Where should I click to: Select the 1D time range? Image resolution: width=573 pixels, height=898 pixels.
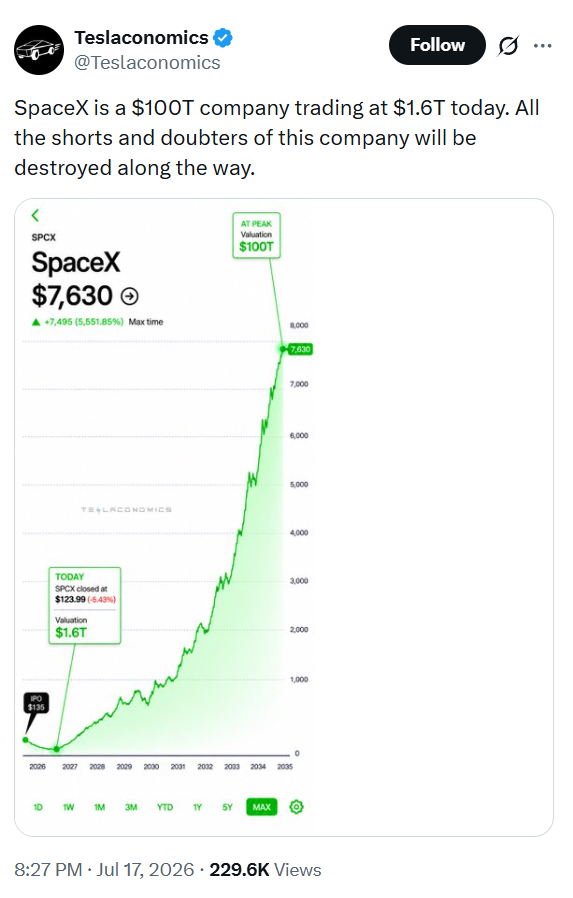point(38,807)
